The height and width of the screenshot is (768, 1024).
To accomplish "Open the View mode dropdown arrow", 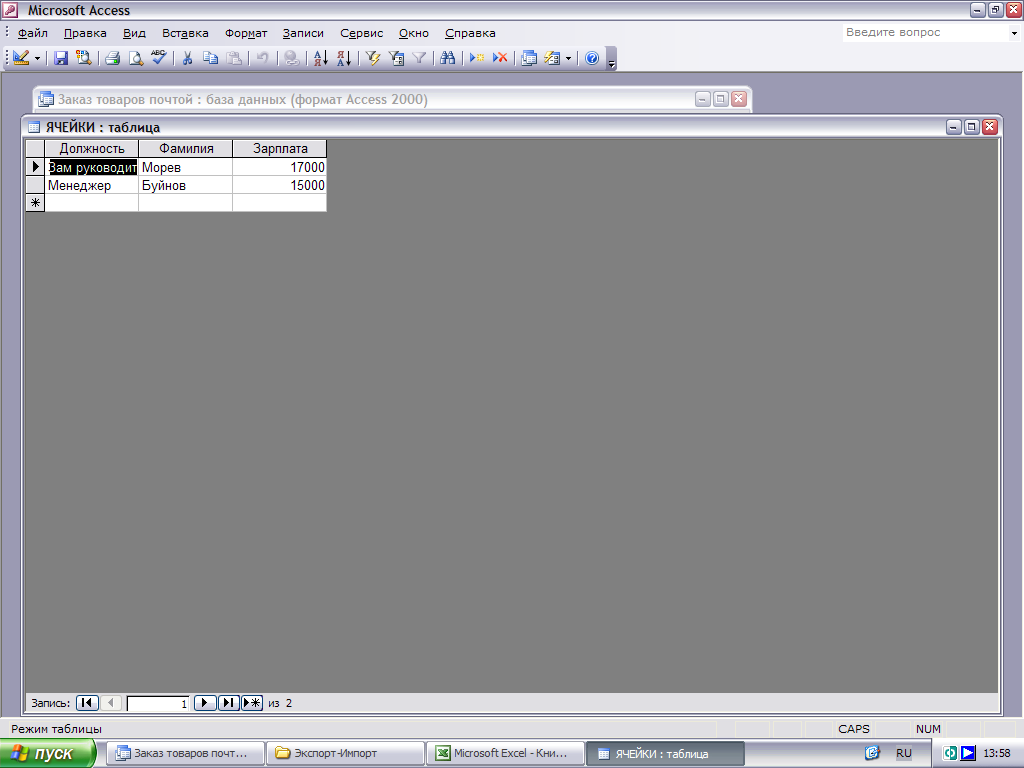I will point(37,58).
